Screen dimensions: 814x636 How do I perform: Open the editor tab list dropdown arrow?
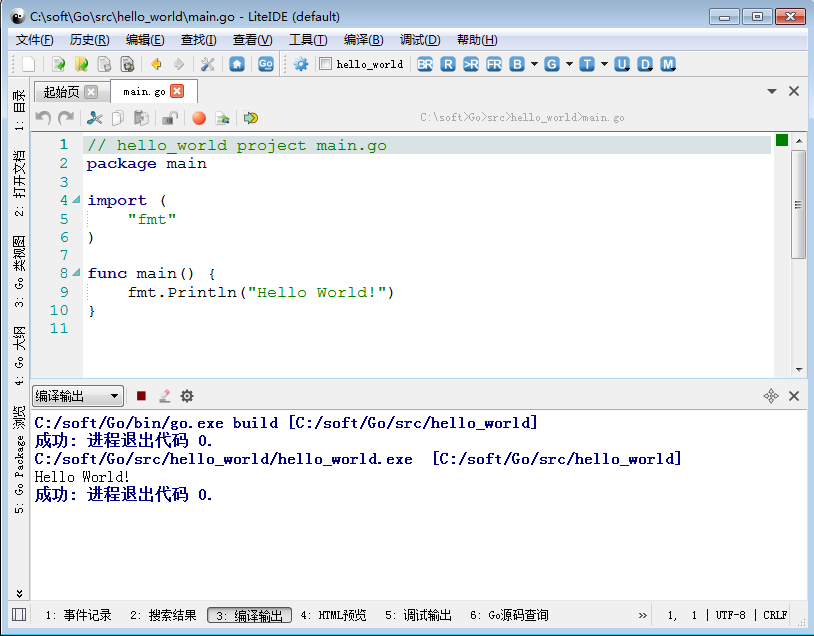(772, 91)
